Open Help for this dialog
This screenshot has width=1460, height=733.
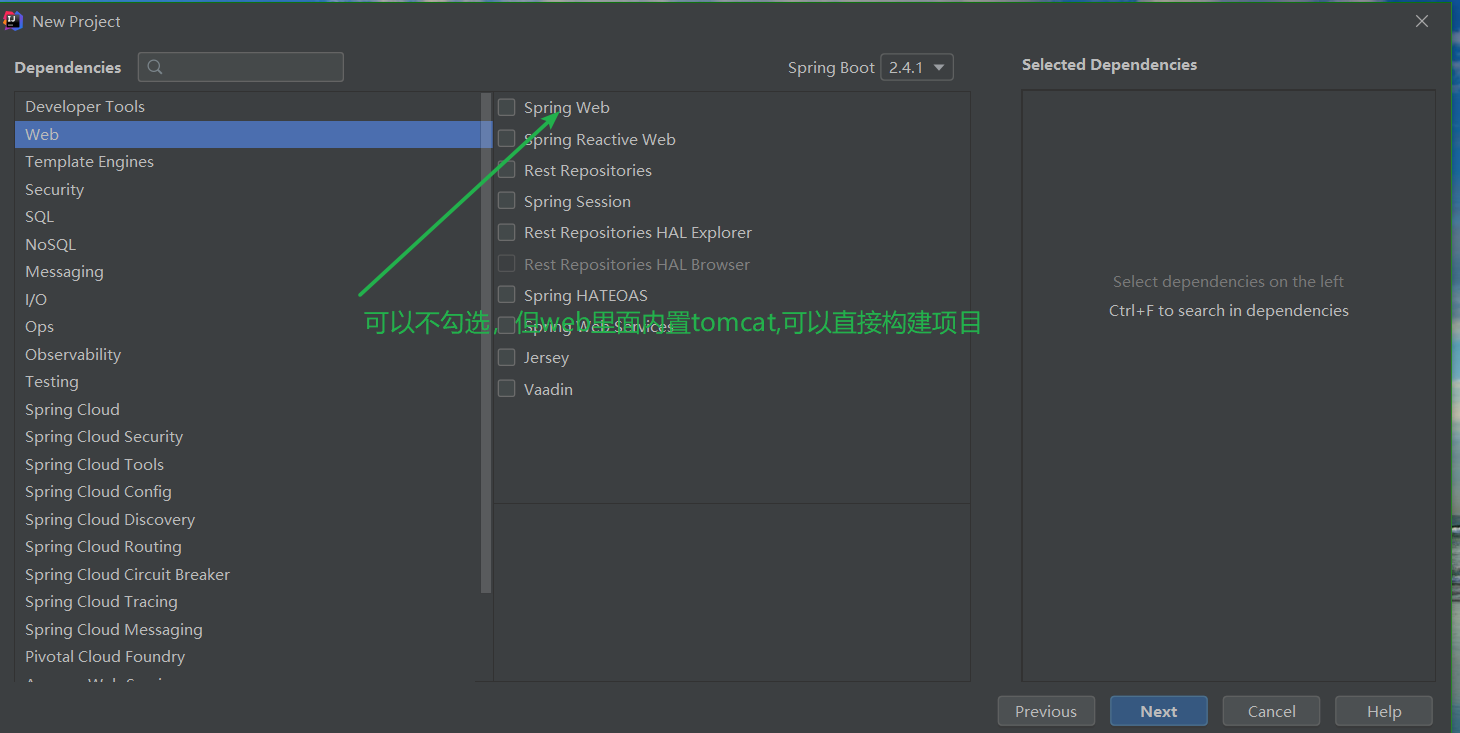(x=1384, y=711)
